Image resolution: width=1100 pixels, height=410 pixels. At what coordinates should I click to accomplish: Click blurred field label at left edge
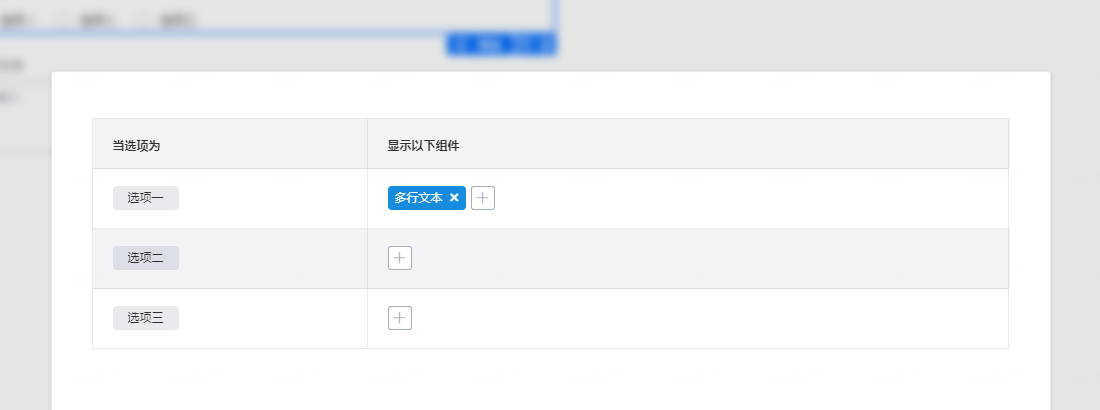[x=11, y=65]
